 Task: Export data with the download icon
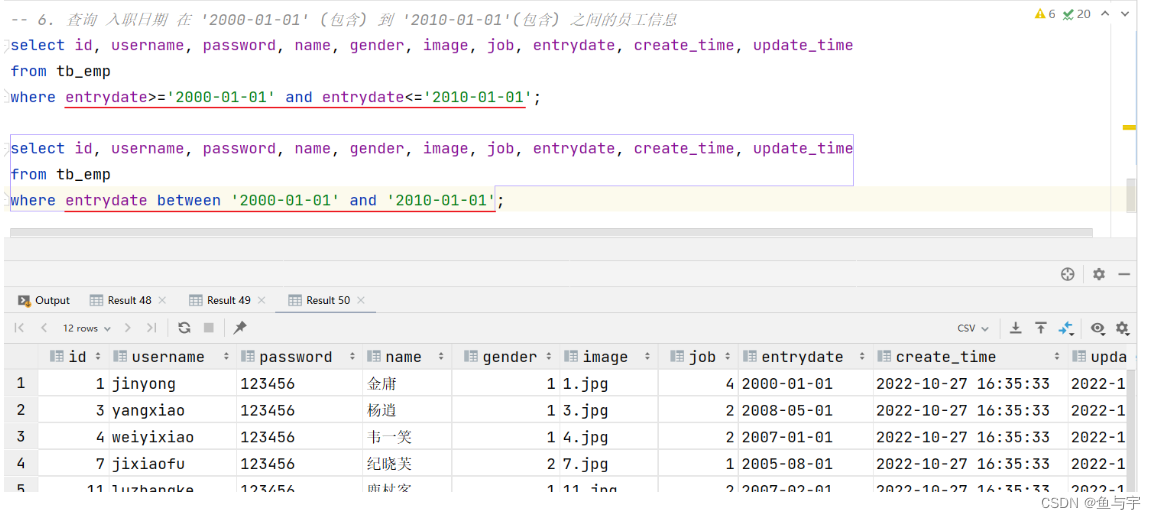1015,328
